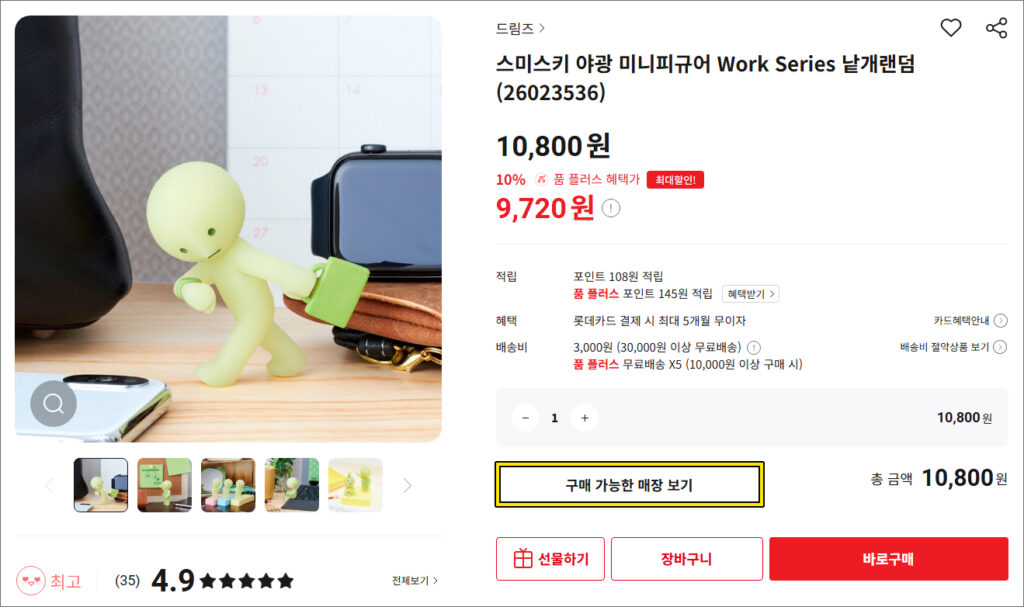This screenshot has height=607, width=1024.
Task: Show previous thumbnails with left arrow
Action: (50, 485)
